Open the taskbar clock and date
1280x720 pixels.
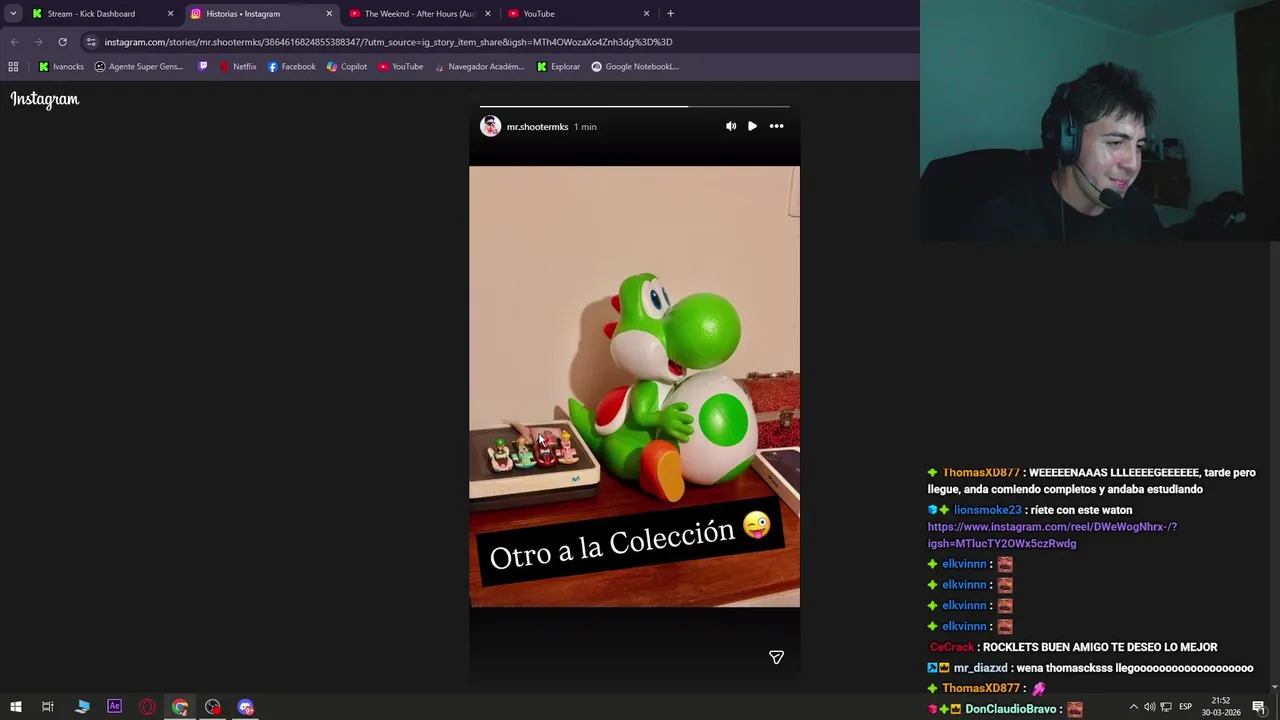click(1221, 707)
